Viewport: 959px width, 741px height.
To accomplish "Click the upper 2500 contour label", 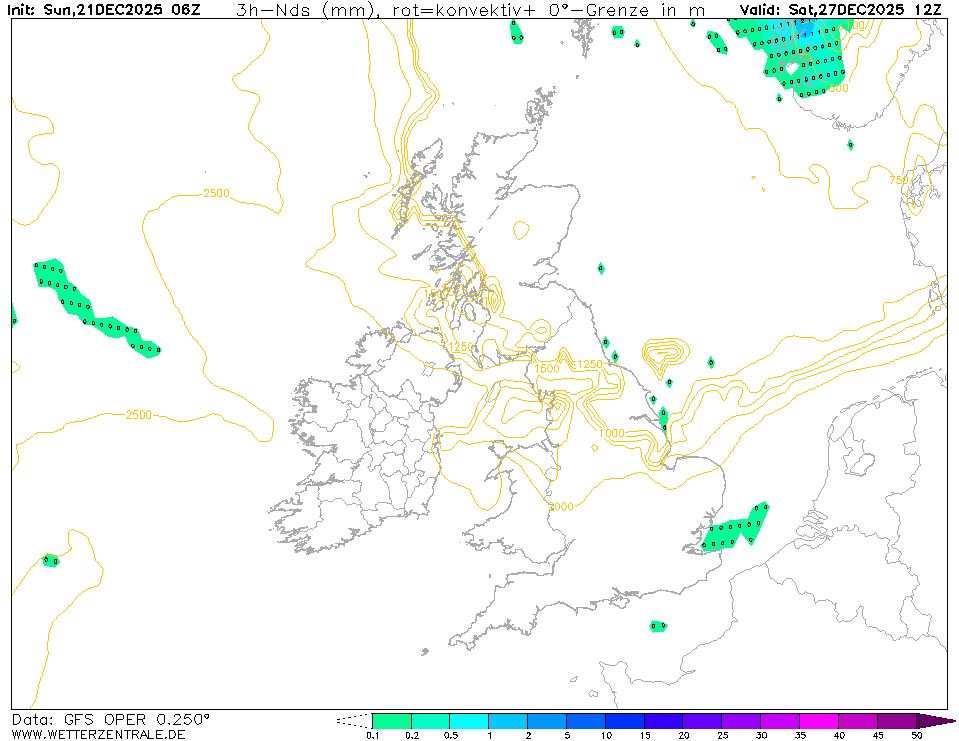I will pyautogui.click(x=216, y=193).
